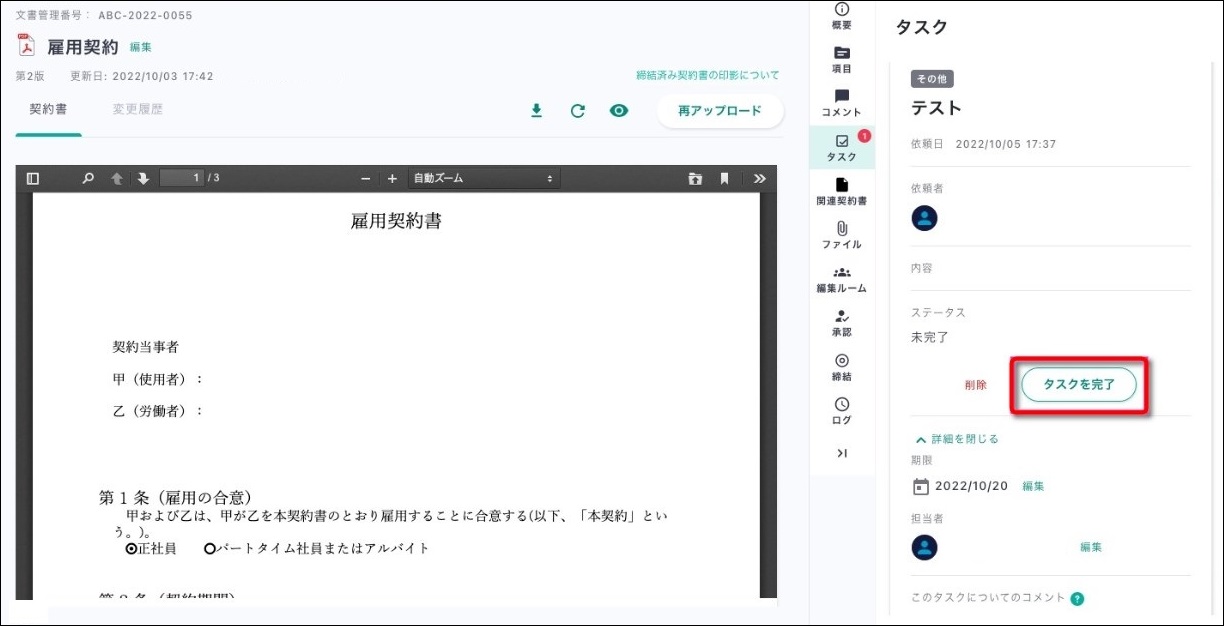
Task: Open the コメント sidebar panel
Action: point(841,103)
